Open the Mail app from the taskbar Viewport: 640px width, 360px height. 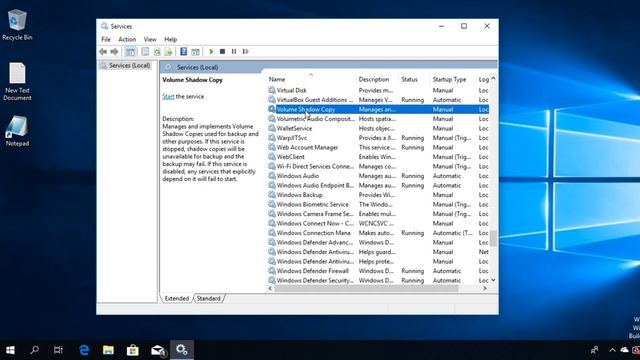coord(158,350)
